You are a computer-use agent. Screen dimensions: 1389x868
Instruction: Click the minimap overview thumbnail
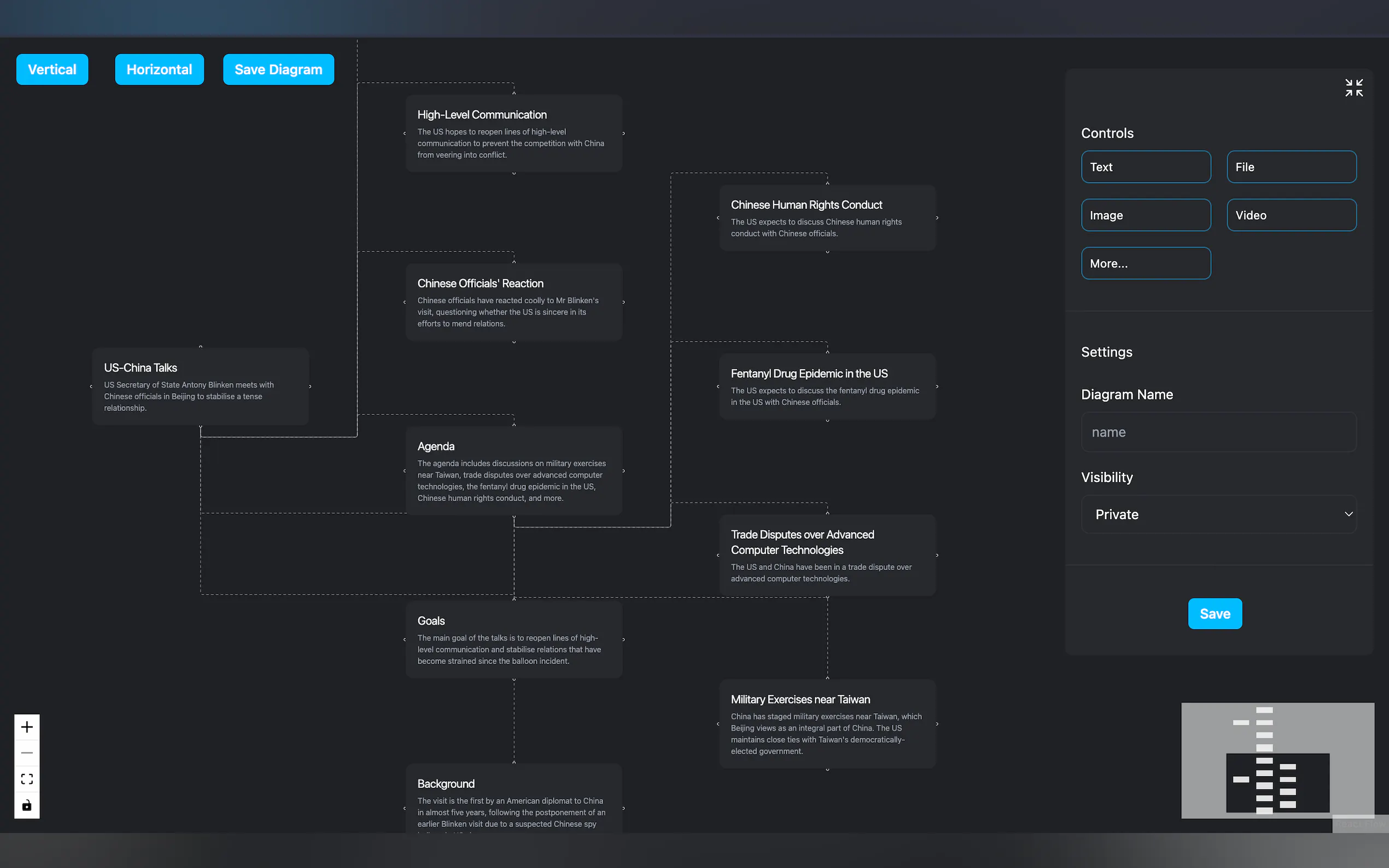tap(1277, 760)
